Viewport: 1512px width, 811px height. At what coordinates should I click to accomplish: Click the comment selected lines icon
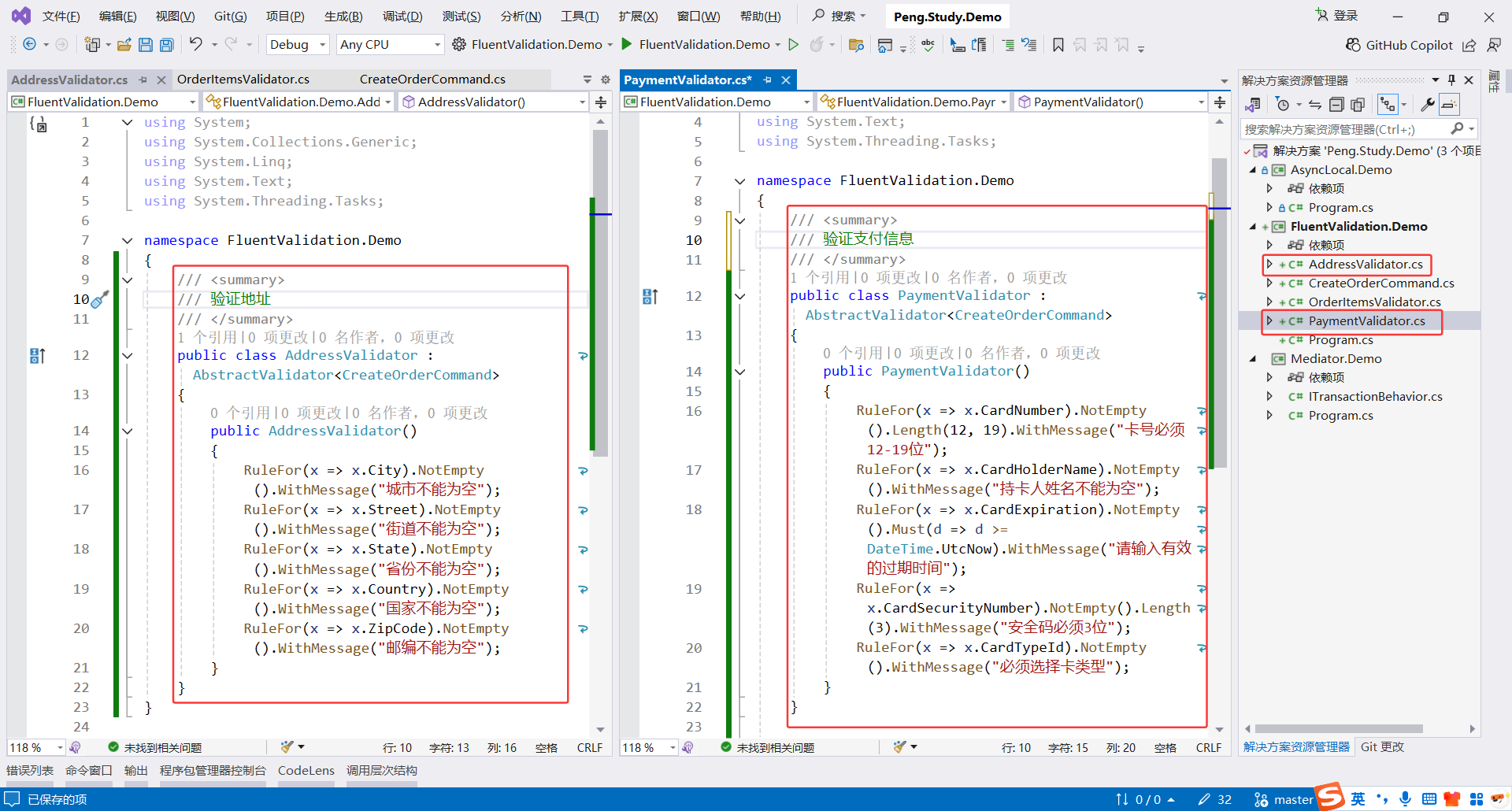click(1008, 45)
